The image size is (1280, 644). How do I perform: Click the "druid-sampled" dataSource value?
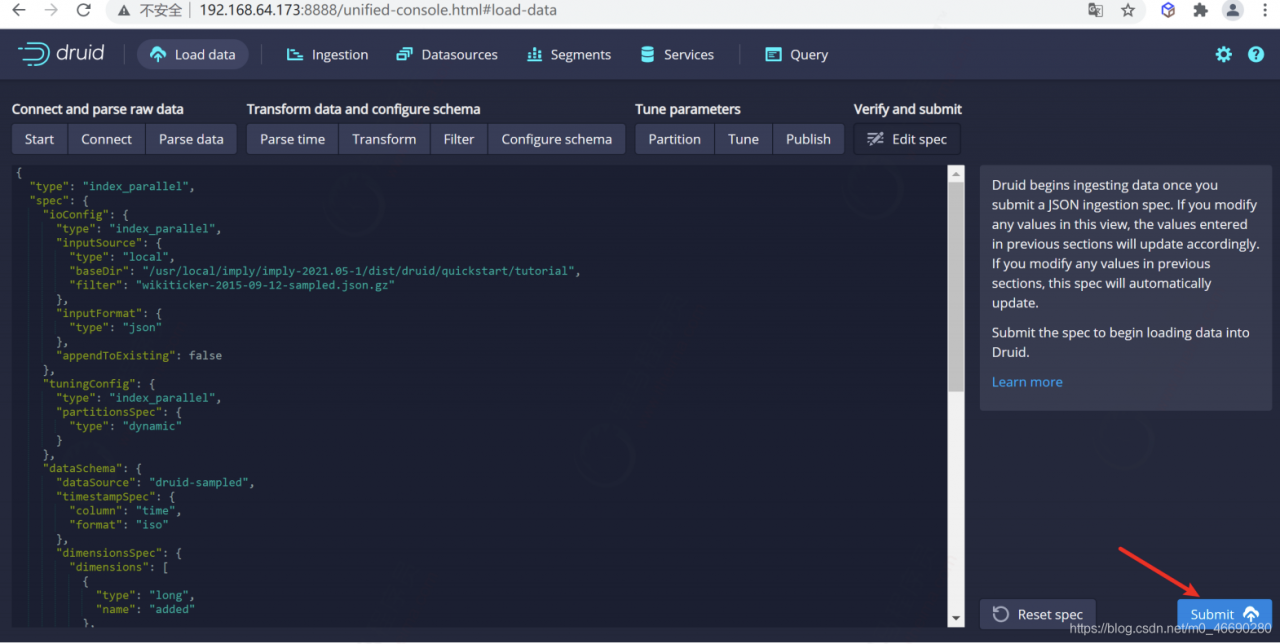201,482
